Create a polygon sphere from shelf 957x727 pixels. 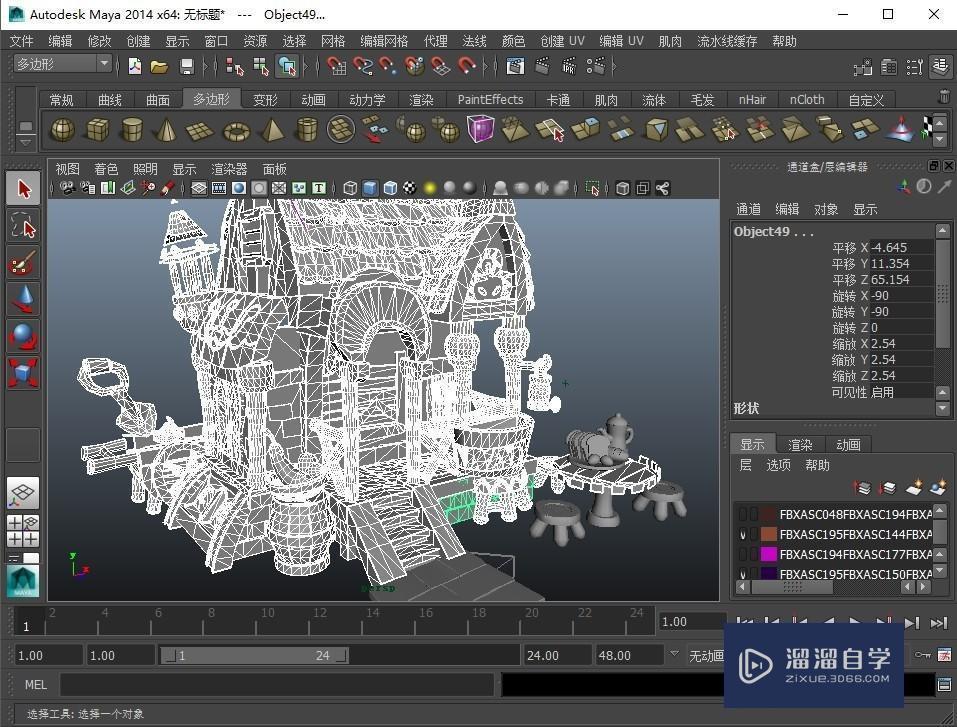pos(62,129)
